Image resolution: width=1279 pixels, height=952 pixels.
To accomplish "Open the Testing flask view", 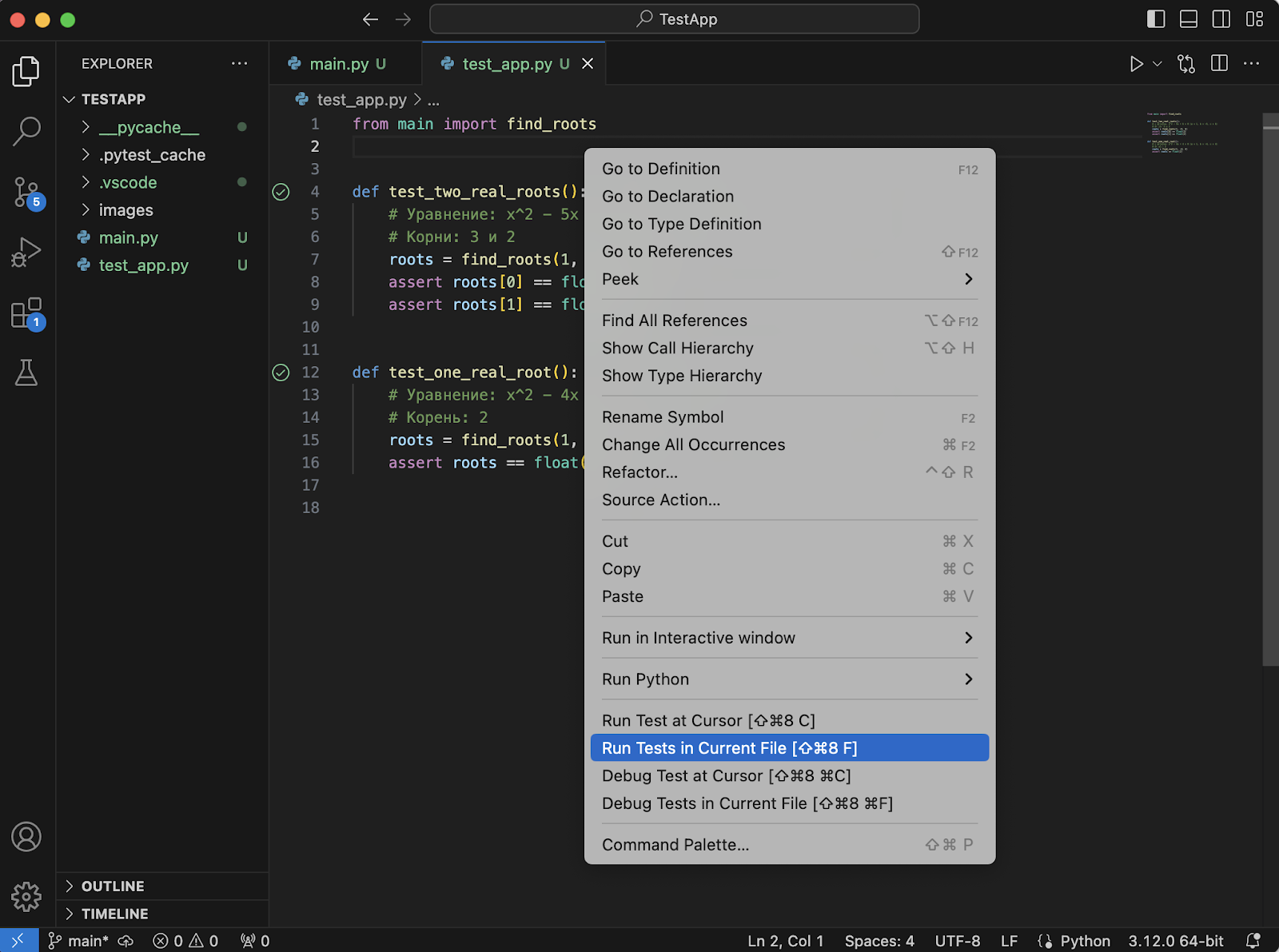I will click(26, 372).
